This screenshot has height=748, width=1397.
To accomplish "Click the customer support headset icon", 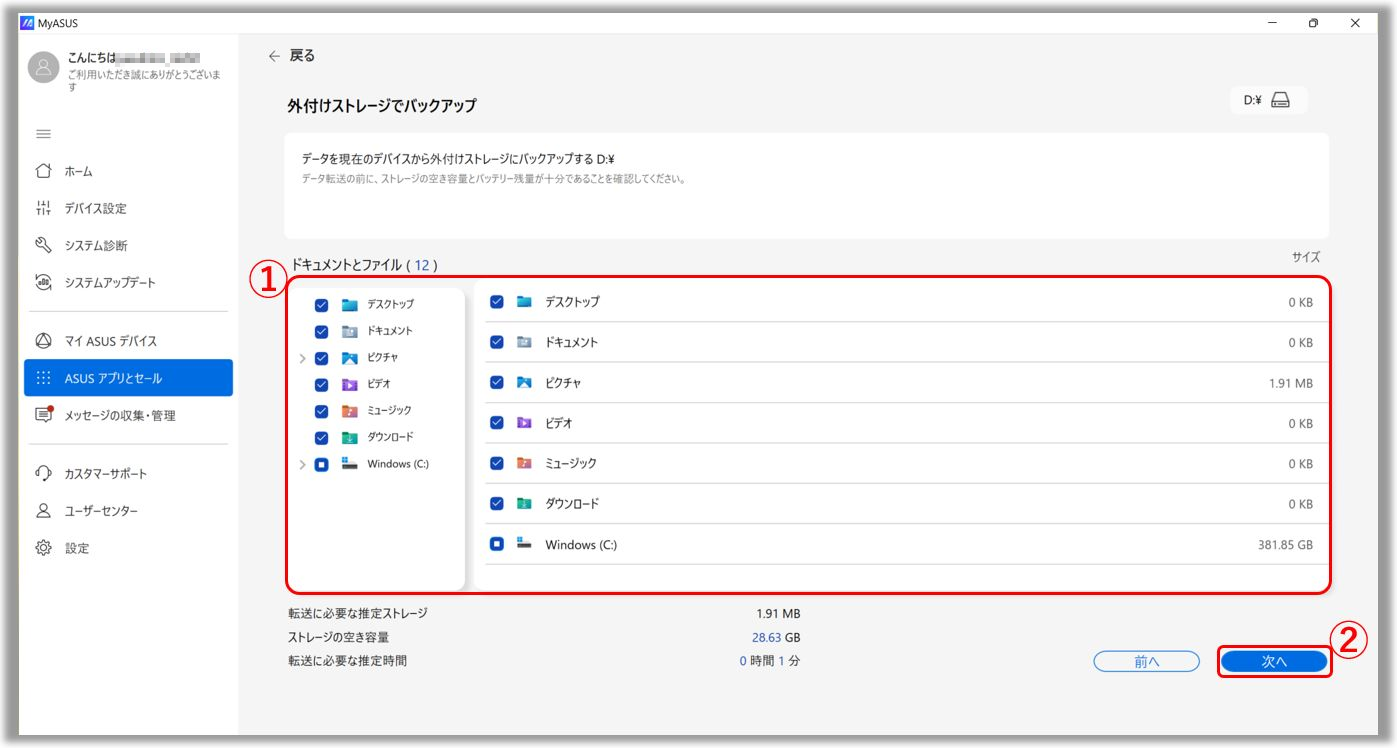I will click(43, 473).
